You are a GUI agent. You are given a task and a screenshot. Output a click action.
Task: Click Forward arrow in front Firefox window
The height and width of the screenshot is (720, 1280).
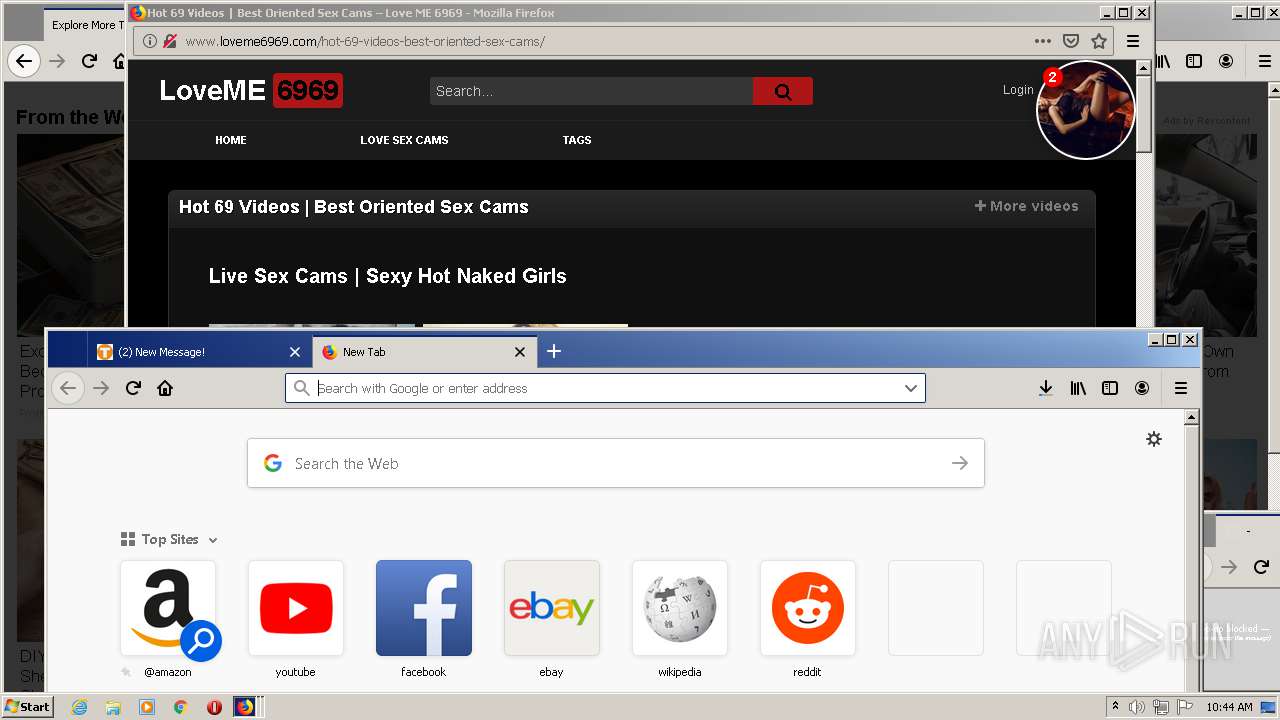101,388
